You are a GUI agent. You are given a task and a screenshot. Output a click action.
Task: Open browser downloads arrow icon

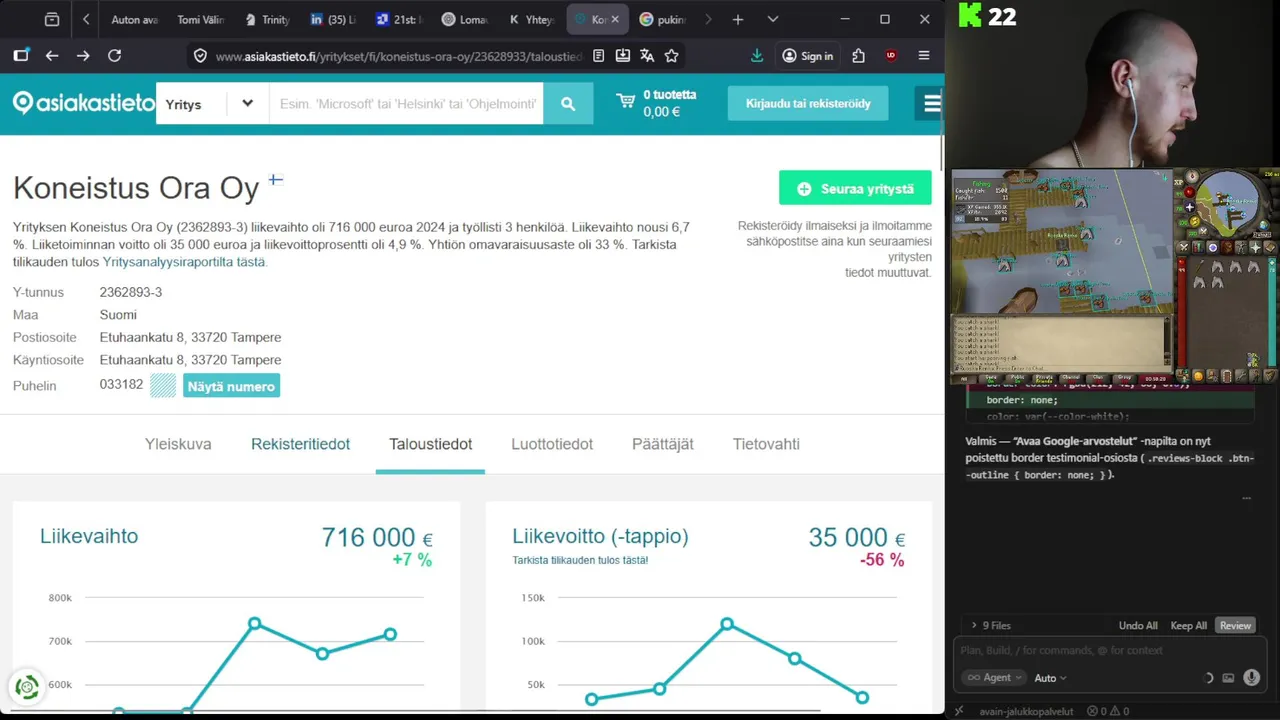757,56
